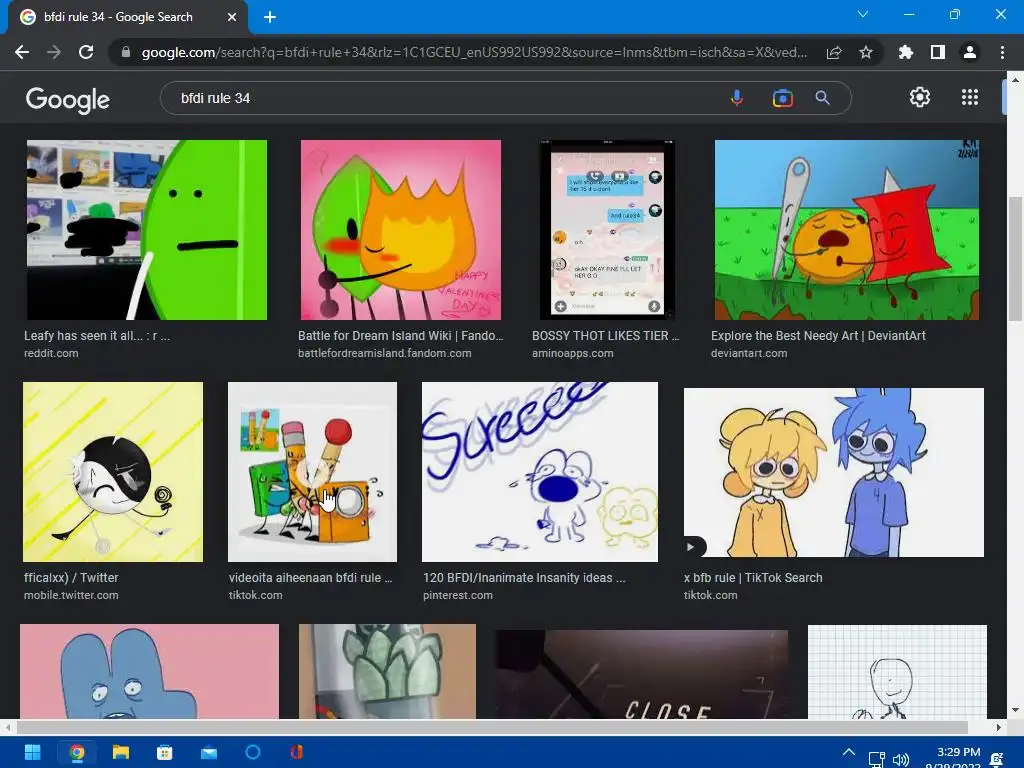Open Google quick settings gear
The image size is (1024, 768).
(920, 97)
